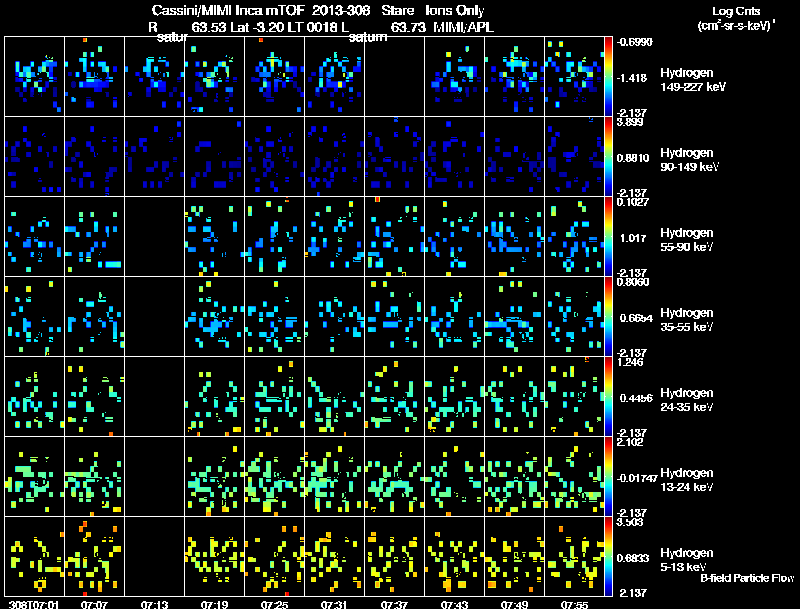The width and height of the screenshot is (800, 609).
Task: Click the MIMI/APL credit text
Action: click(x=463, y=27)
